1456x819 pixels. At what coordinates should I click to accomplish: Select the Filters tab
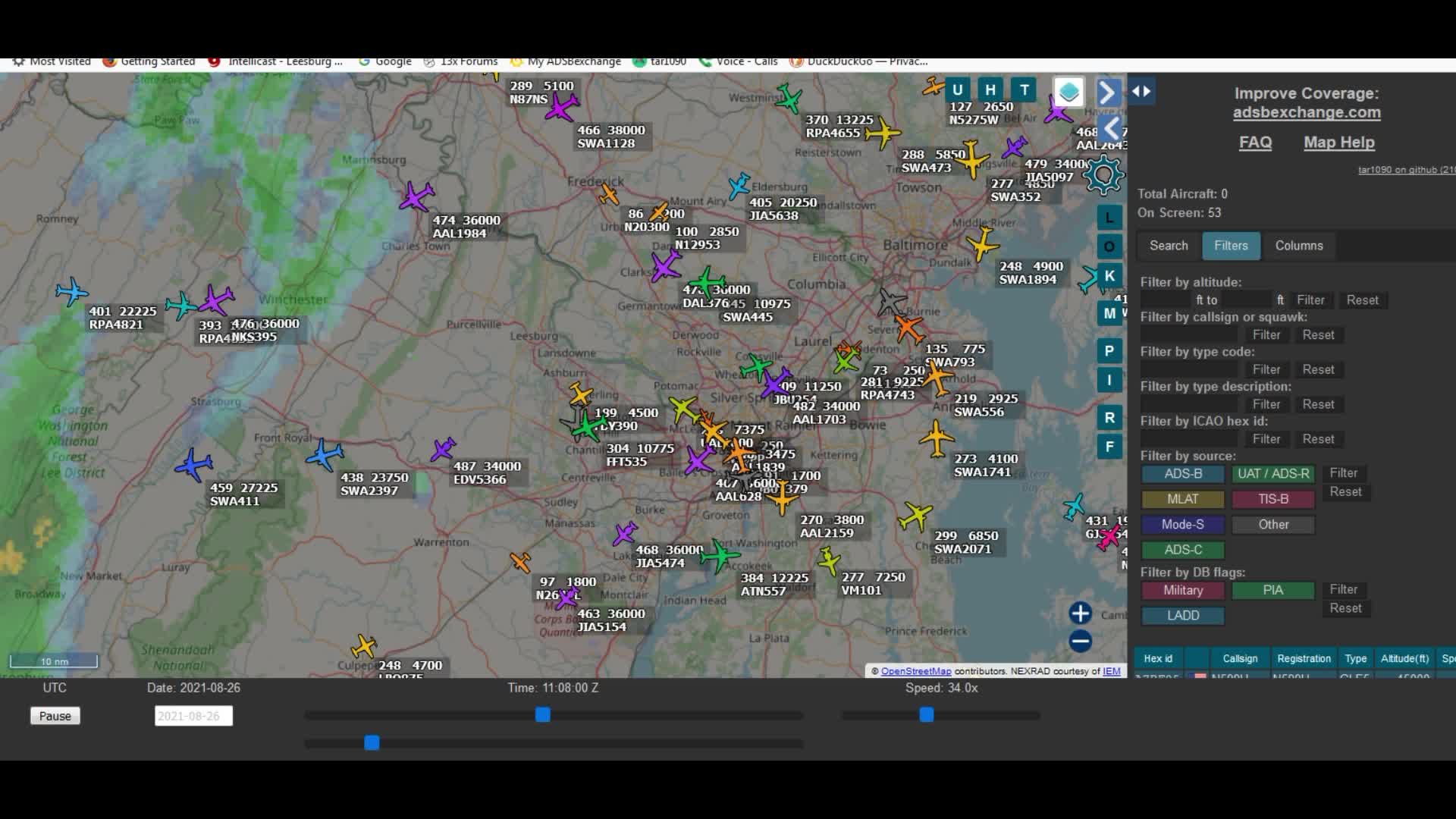coord(1231,246)
